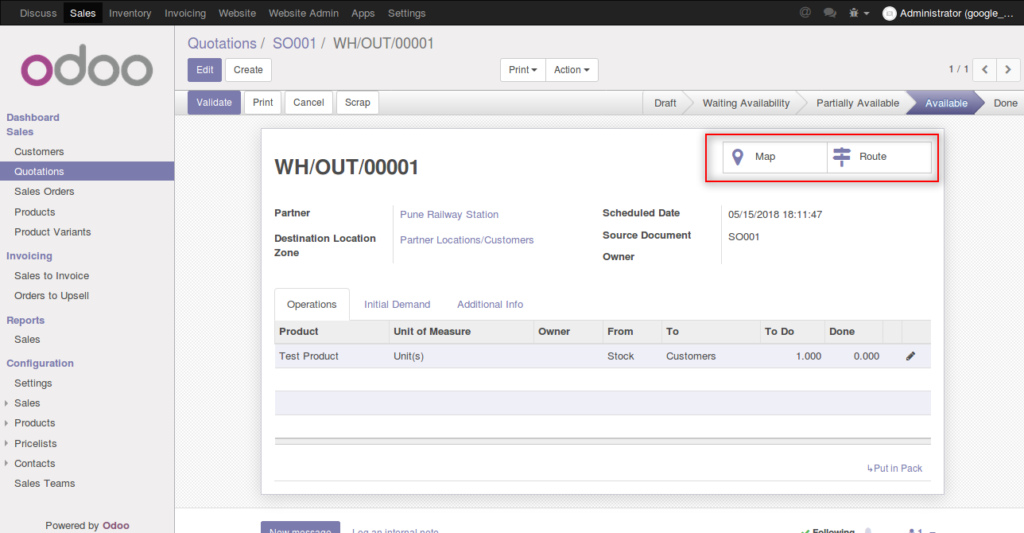This screenshot has height=533, width=1024.
Task: Click the Put in Pack link
Action: click(894, 468)
